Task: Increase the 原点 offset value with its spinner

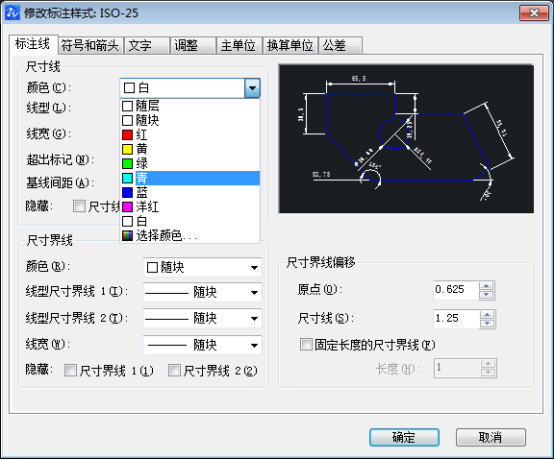Action: [x=487, y=286]
